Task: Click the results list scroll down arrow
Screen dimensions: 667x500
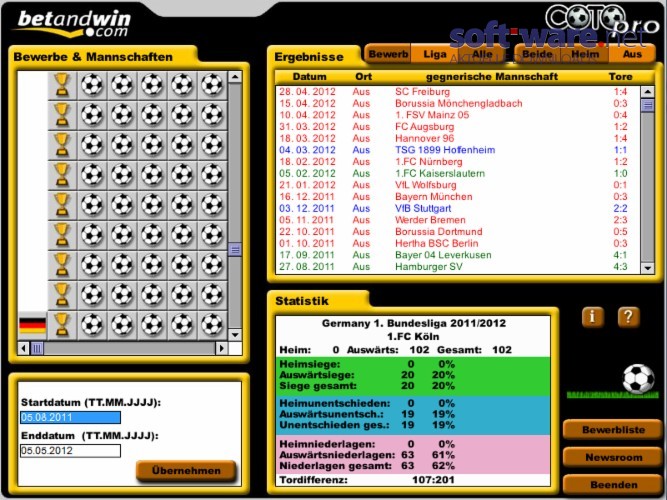Action: click(647, 268)
